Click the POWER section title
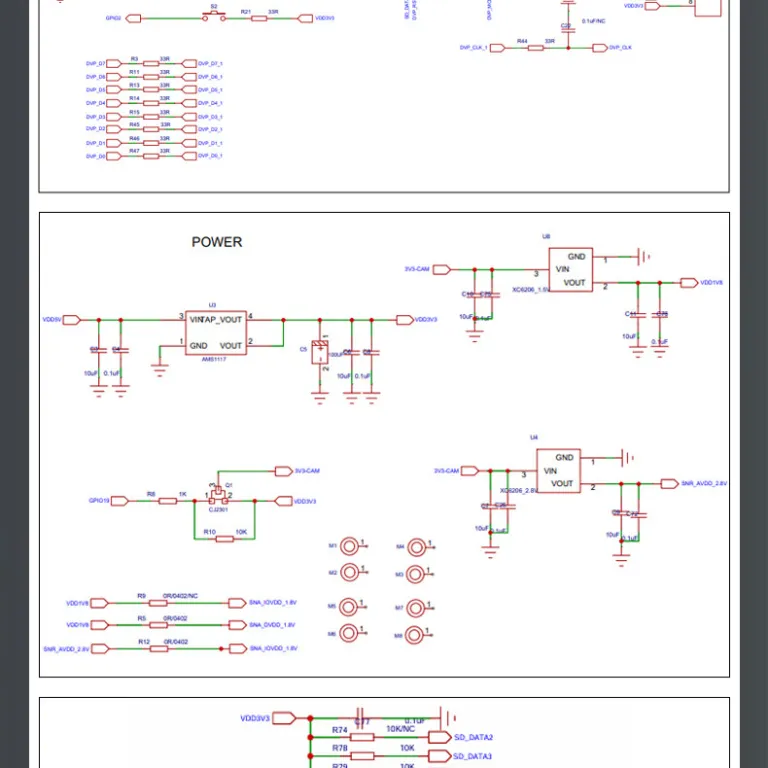 (x=216, y=242)
